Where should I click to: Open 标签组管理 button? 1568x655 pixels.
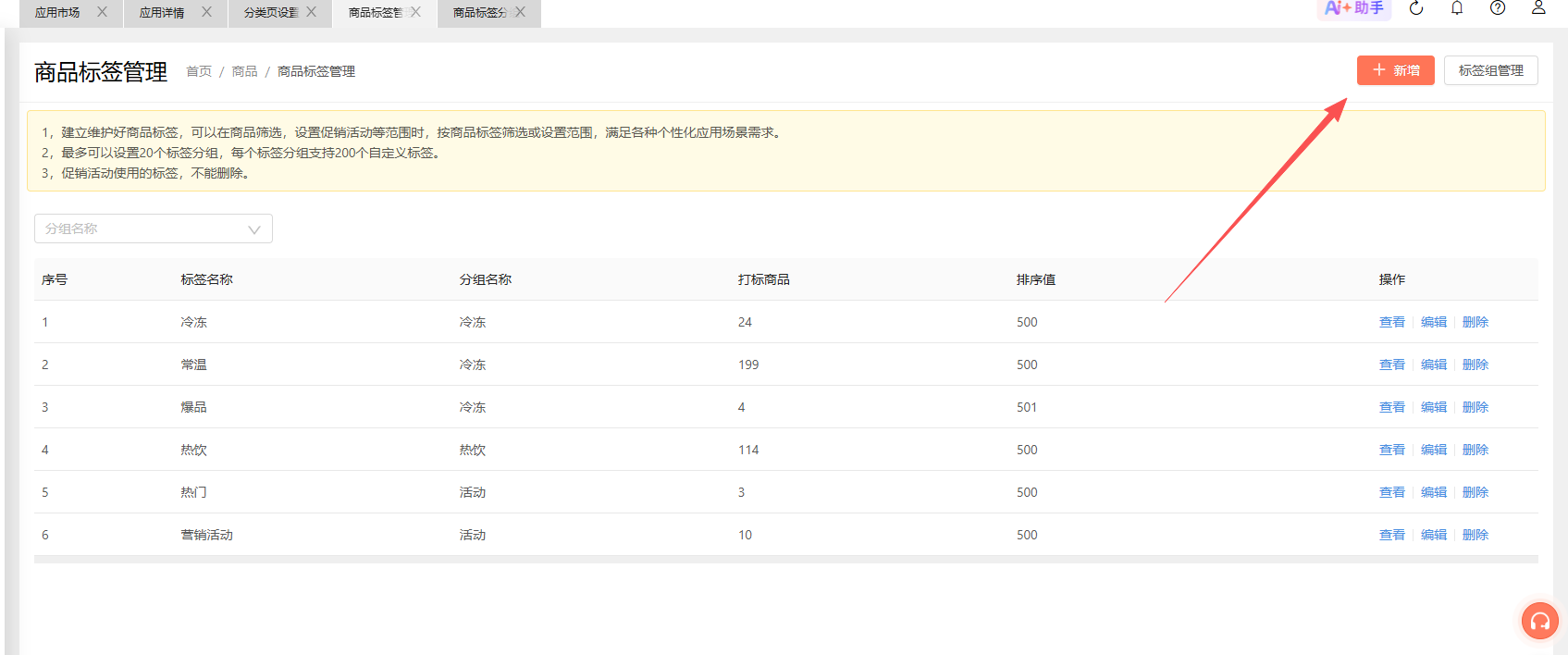(x=1490, y=70)
